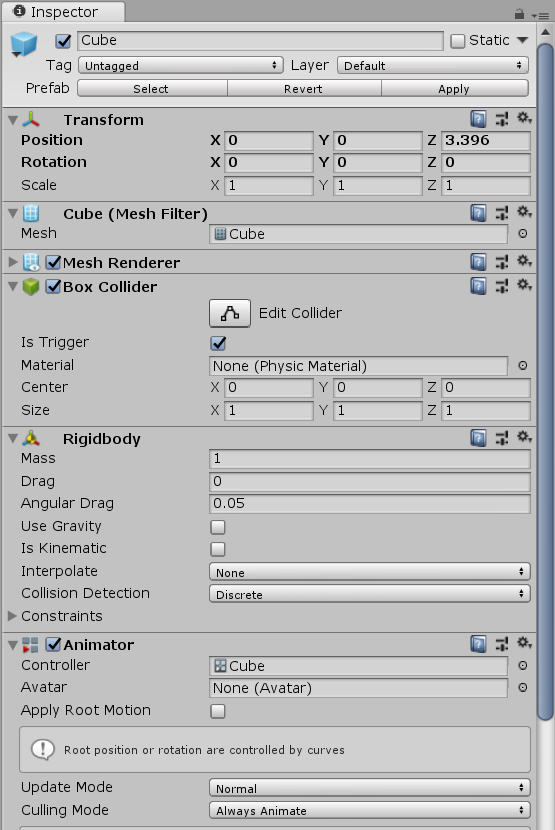The width and height of the screenshot is (555, 830).
Task: Click the Inspector lock icon
Action: click(x=520, y=14)
